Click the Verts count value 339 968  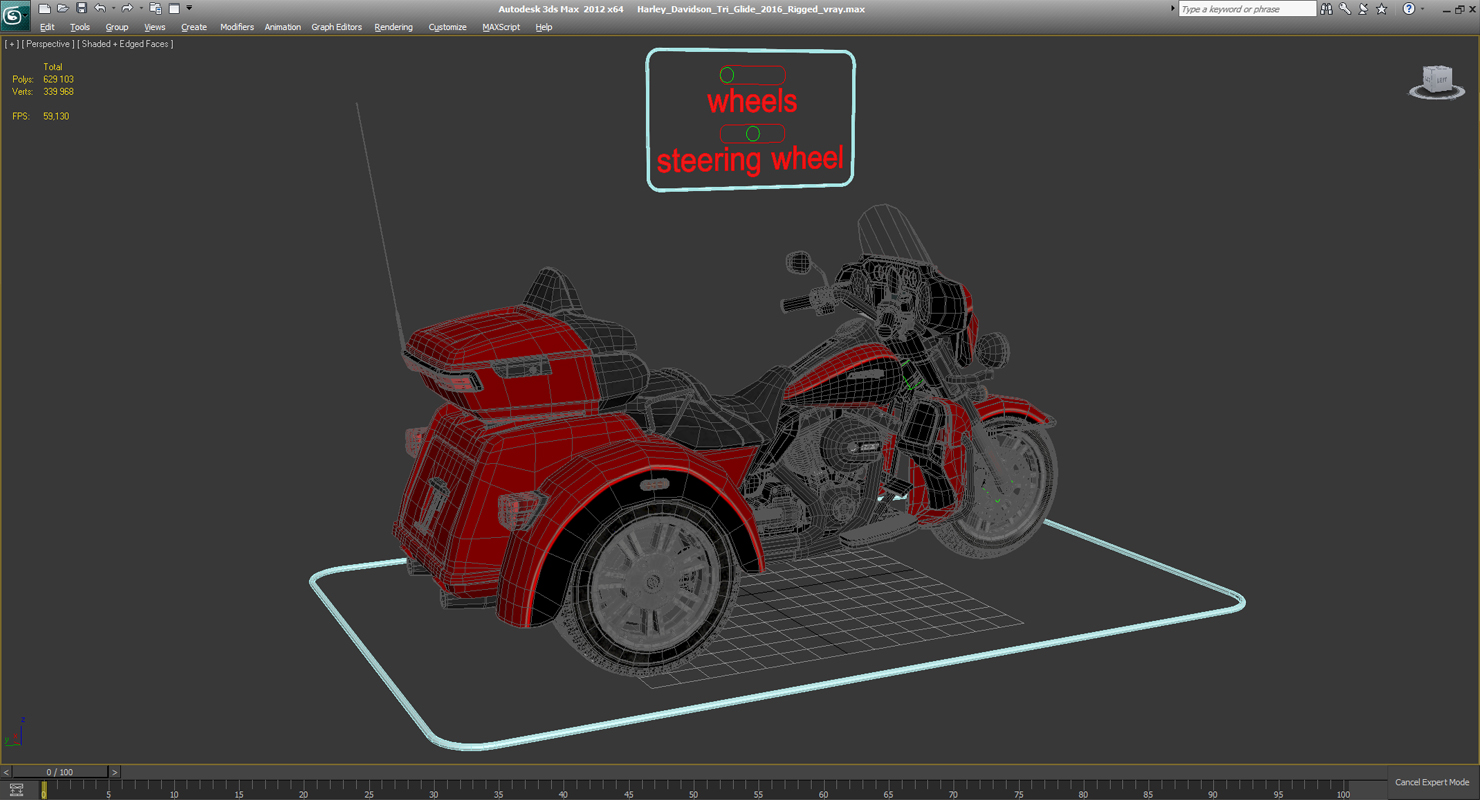(x=58, y=91)
